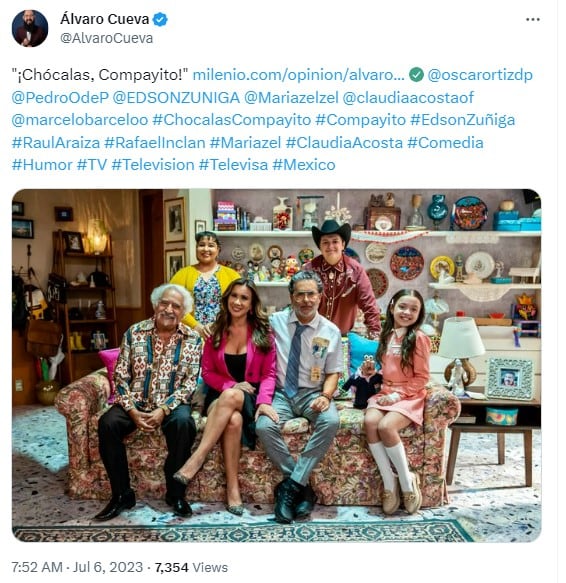566x583 pixels.
Task: Click the green checkmark badge after the milenio link
Action: [x=416, y=75]
